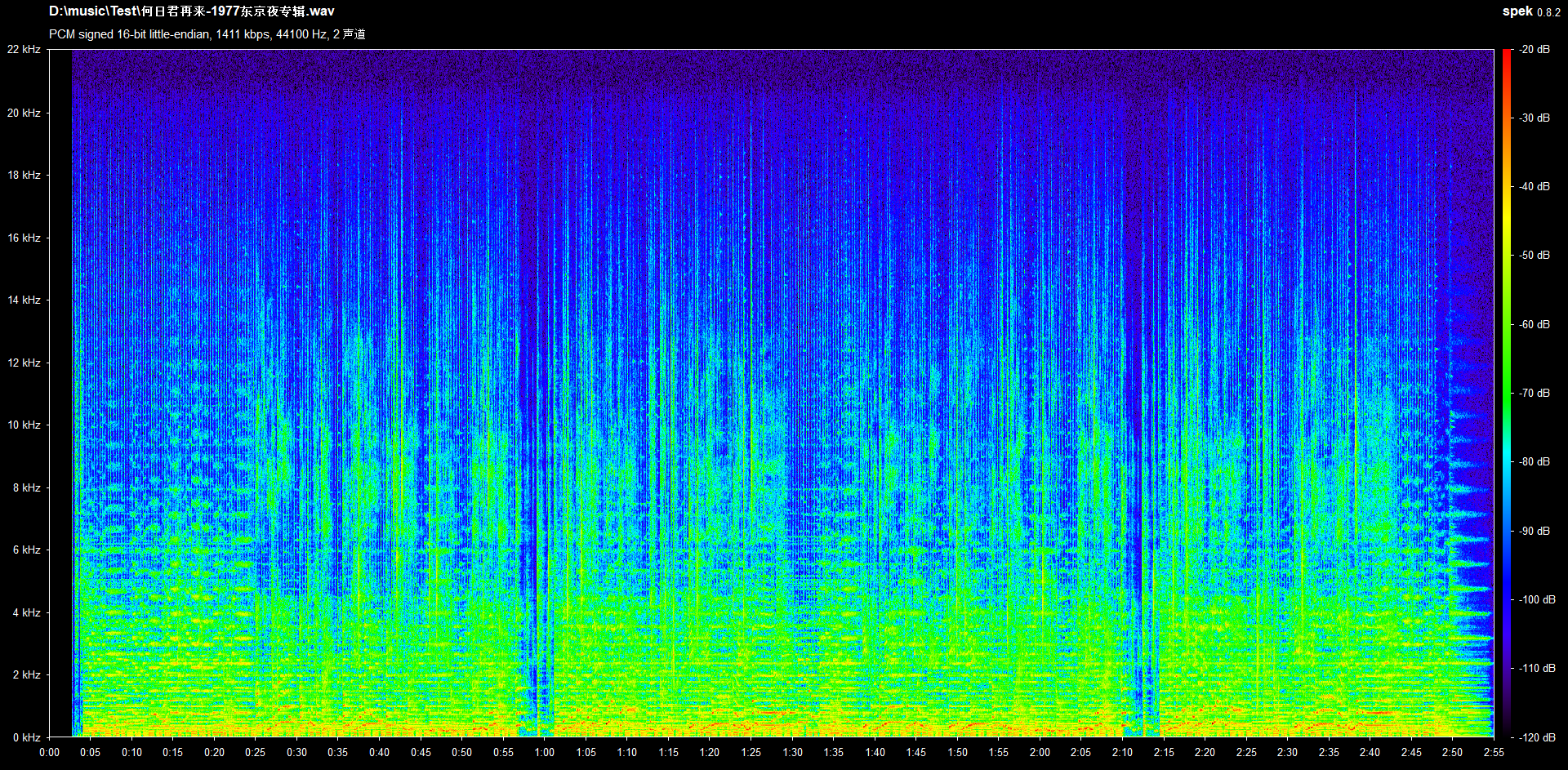Click the 6 kHz frequency axis label
This screenshot has height=770, width=1568.
pyautogui.click(x=27, y=550)
